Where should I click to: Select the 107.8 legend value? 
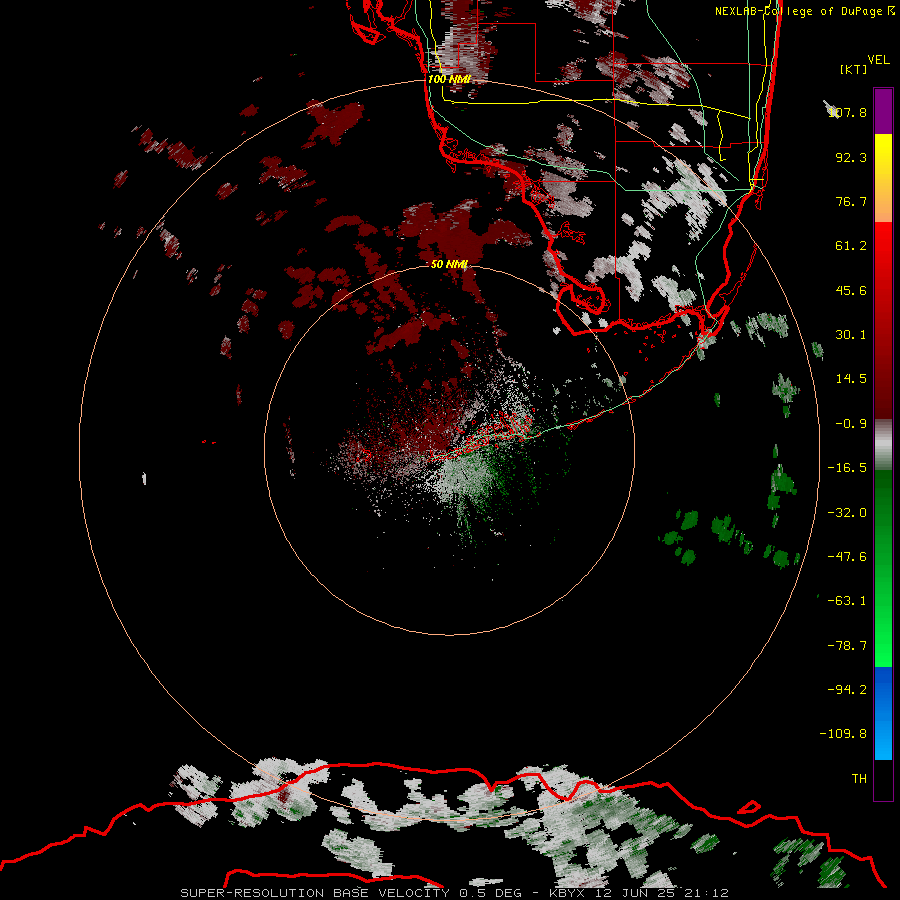[848, 112]
